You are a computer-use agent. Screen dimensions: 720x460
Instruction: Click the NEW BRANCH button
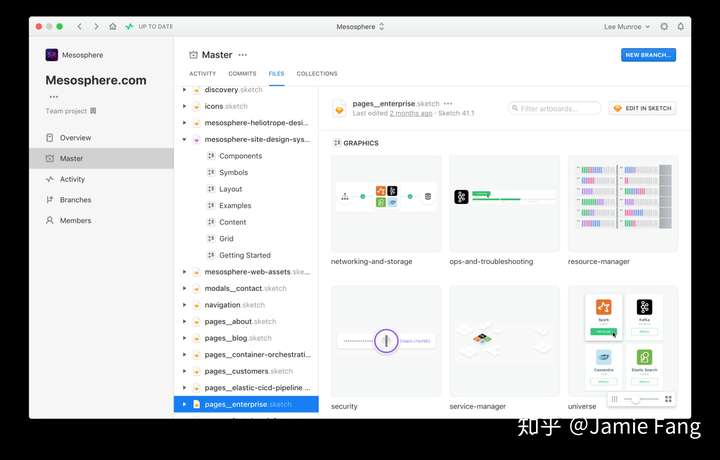coord(648,55)
